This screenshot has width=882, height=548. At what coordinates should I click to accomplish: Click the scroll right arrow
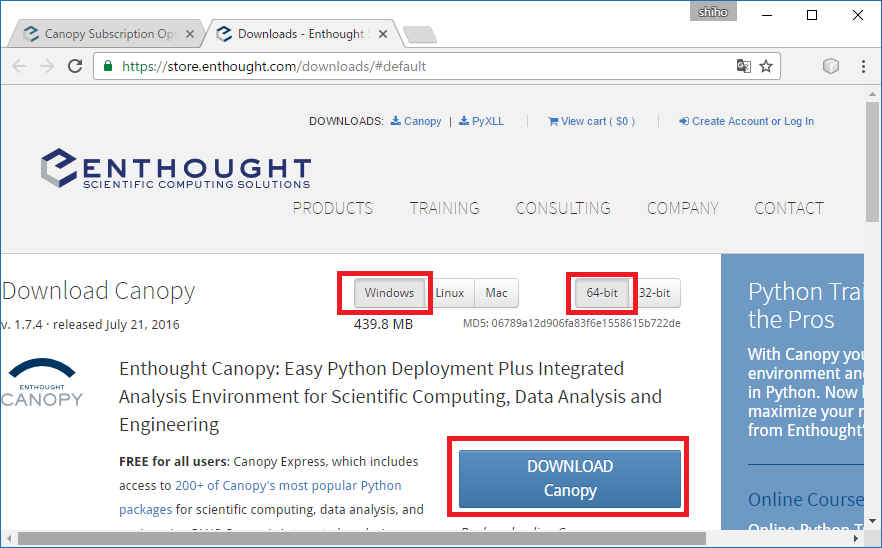click(857, 538)
